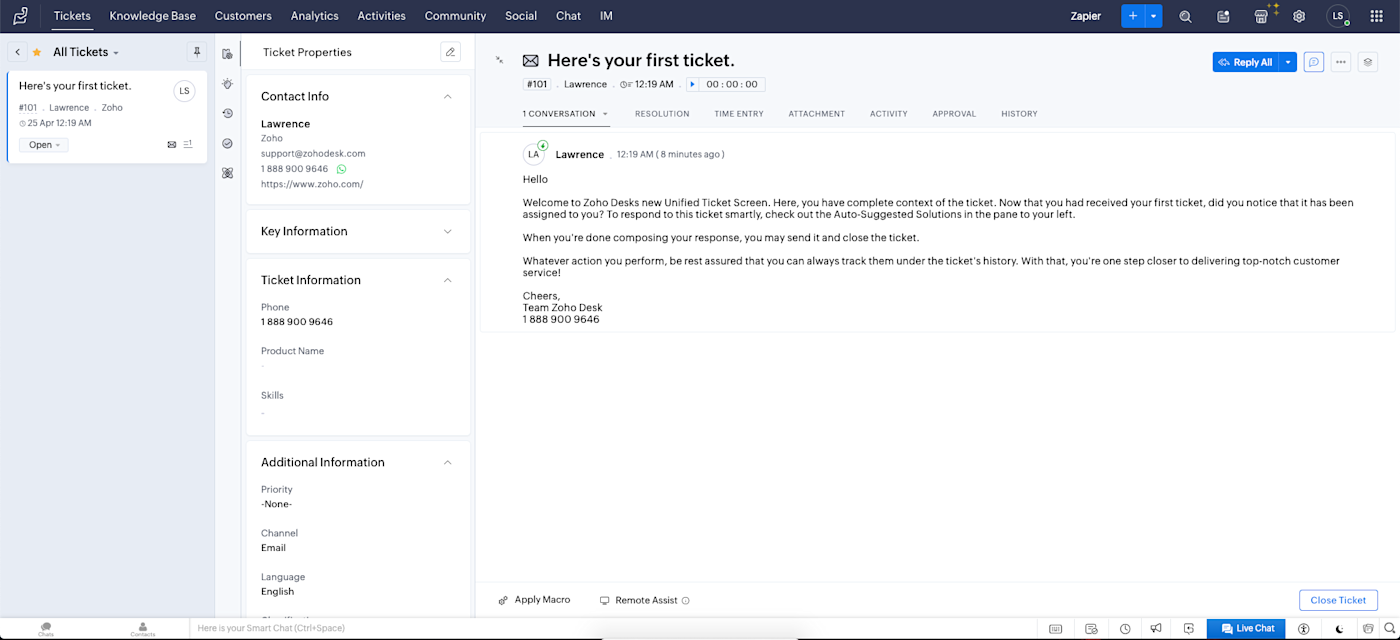Click the Close Ticket button
The image size is (1400, 640).
coord(1338,600)
